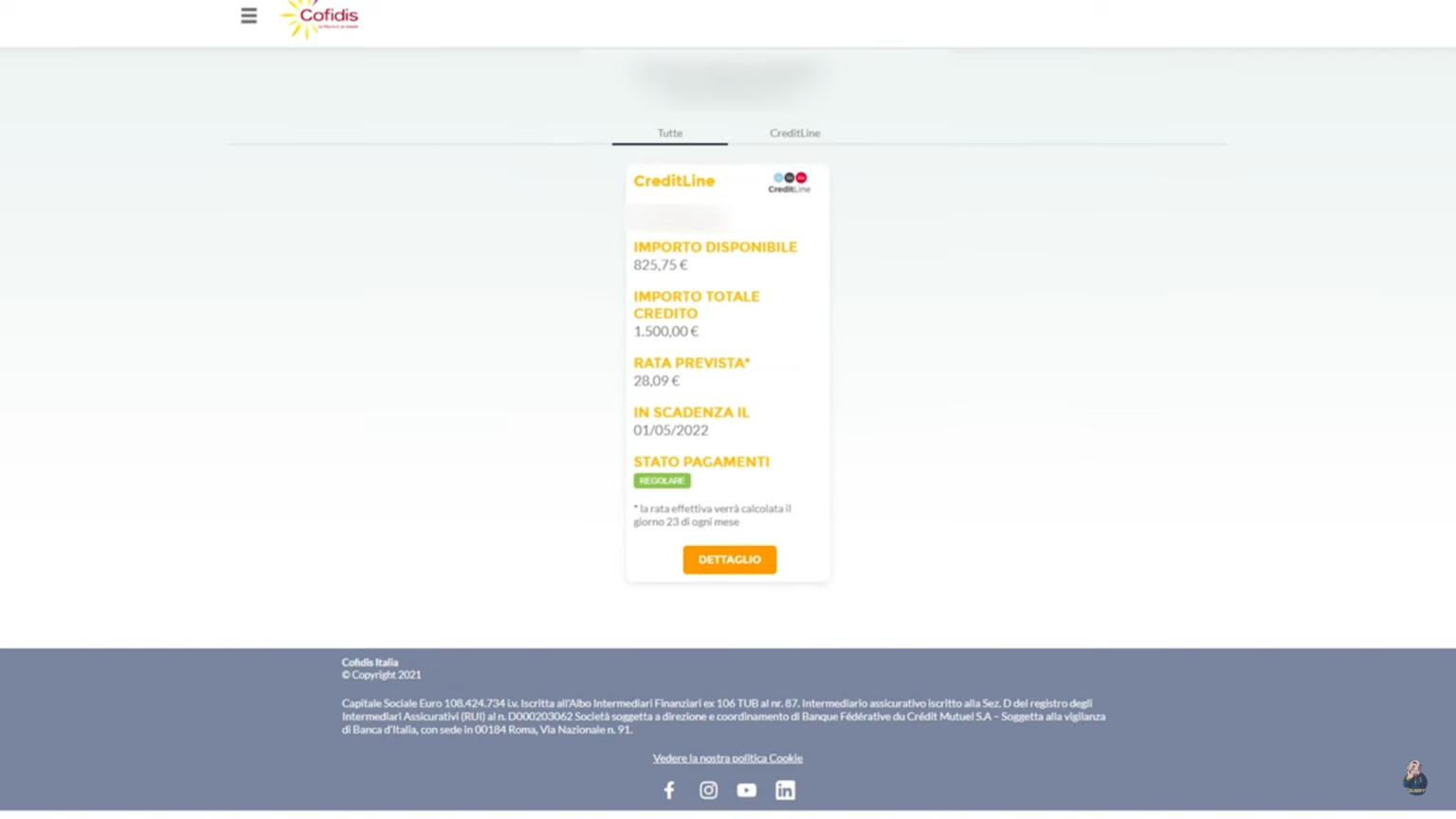Open the Instagram social icon in footer

(x=708, y=790)
